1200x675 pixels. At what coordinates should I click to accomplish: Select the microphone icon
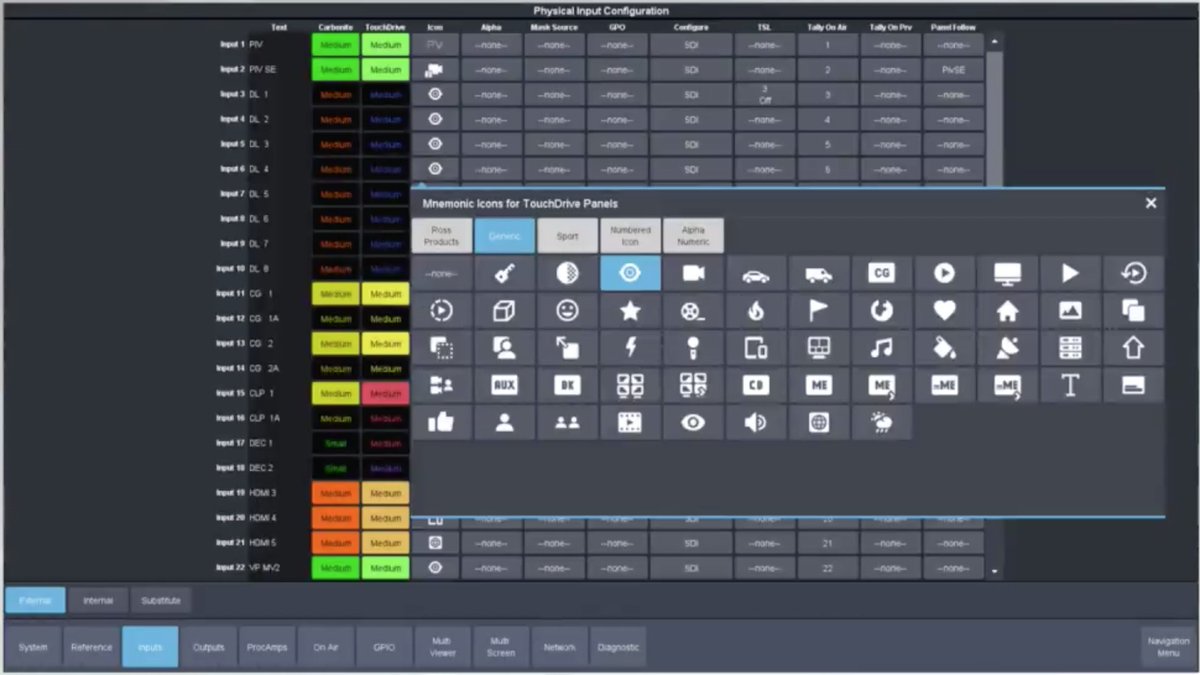pos(693,347)
